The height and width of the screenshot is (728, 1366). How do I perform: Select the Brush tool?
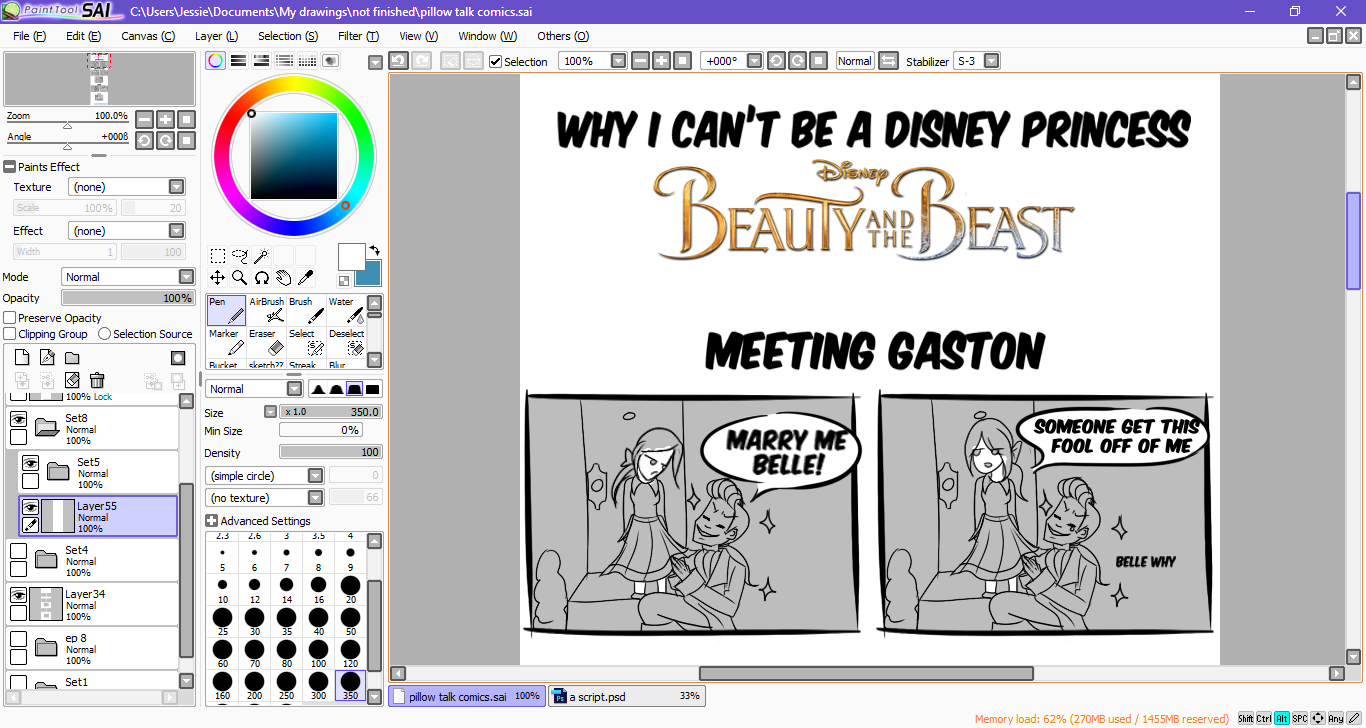[306, 310]
